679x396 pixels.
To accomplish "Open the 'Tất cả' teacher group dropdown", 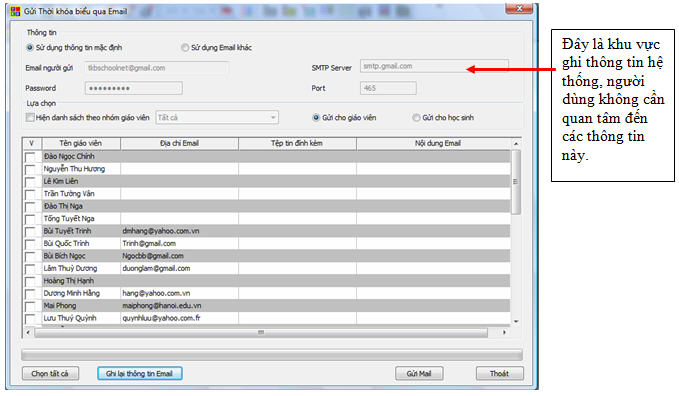I will point(217,117).
